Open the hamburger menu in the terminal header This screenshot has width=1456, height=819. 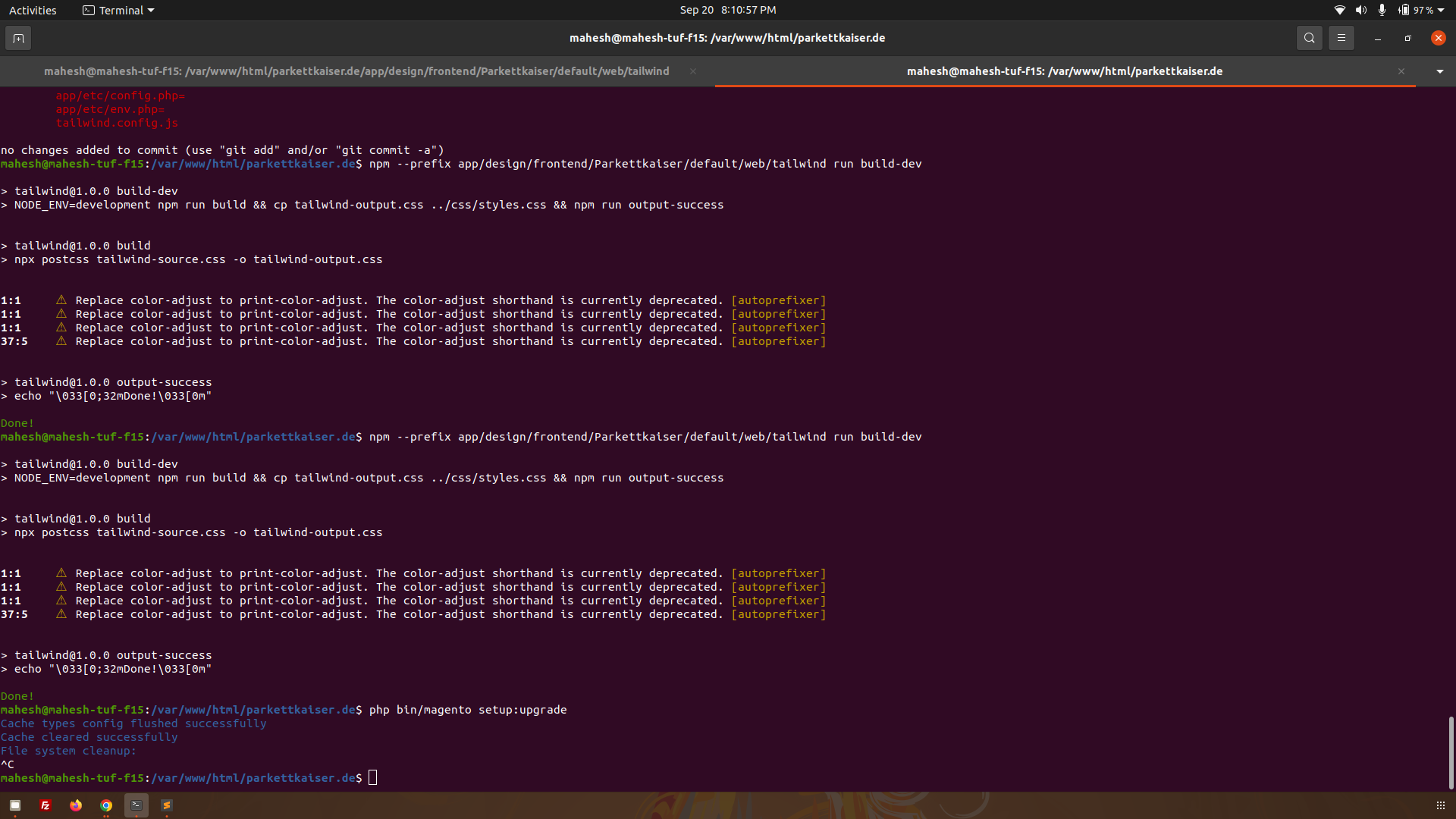click(x=1341, y=38)
